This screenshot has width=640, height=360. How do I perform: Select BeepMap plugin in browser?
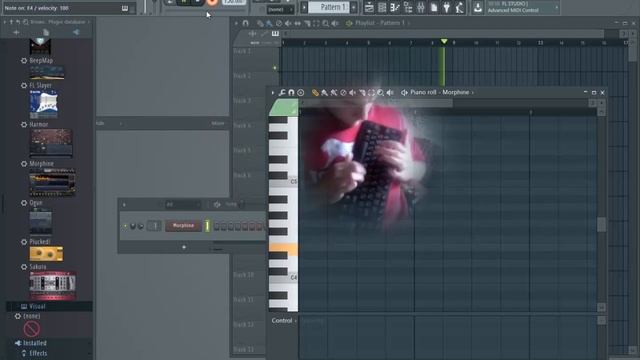click(41, 60)
